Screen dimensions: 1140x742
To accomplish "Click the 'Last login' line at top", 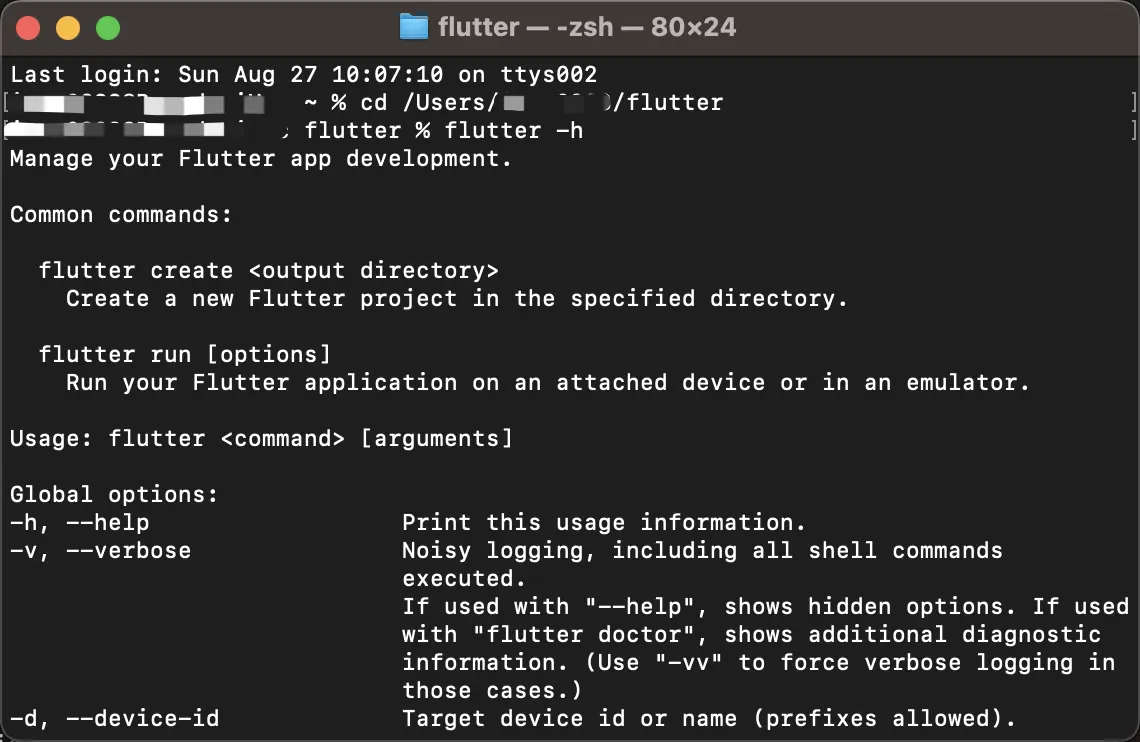I will point(300,74).
